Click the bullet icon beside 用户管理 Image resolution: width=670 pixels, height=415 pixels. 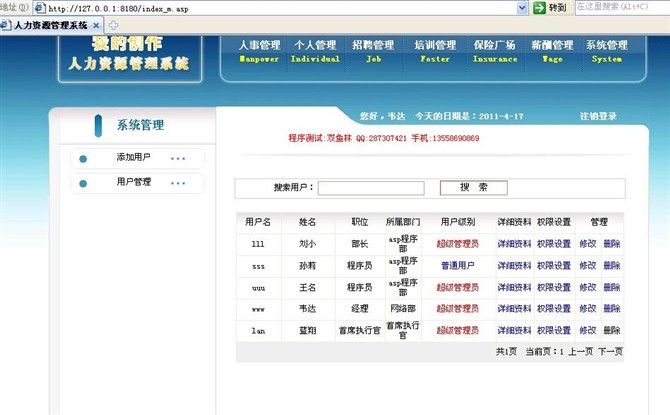coord(83,183)
